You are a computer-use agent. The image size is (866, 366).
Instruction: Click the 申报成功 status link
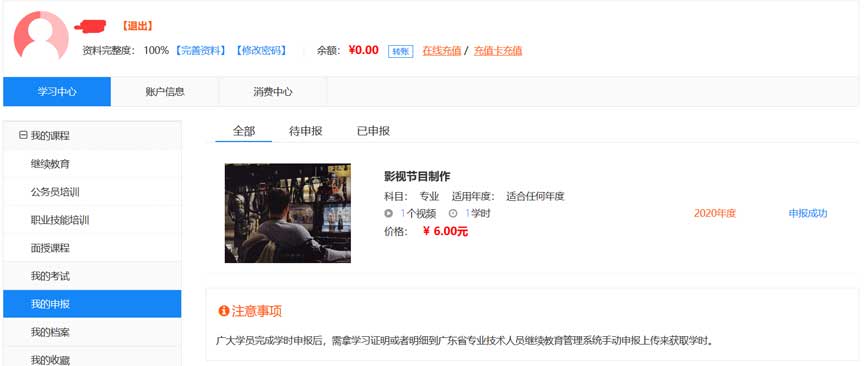coord(808,214)
